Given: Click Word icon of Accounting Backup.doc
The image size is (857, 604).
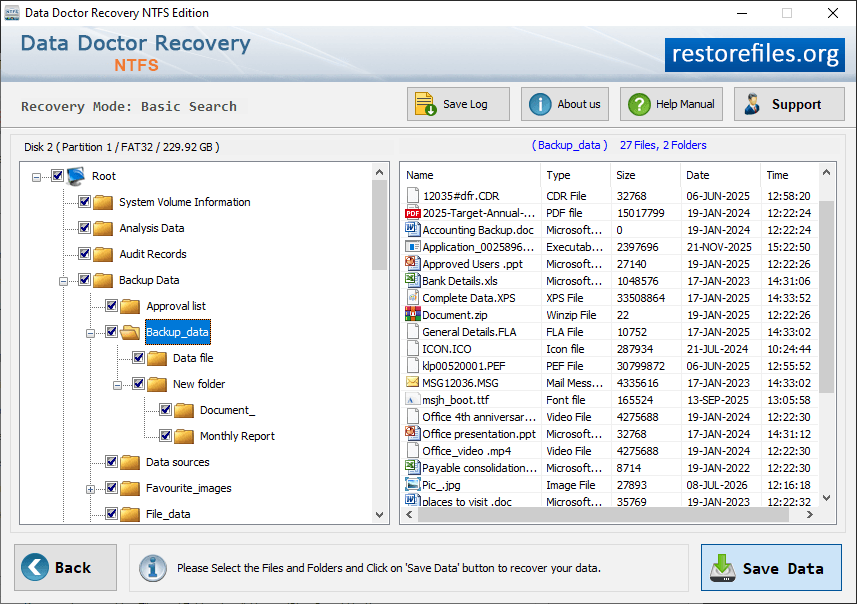Looking at the screenshot, I should (413, 229).
